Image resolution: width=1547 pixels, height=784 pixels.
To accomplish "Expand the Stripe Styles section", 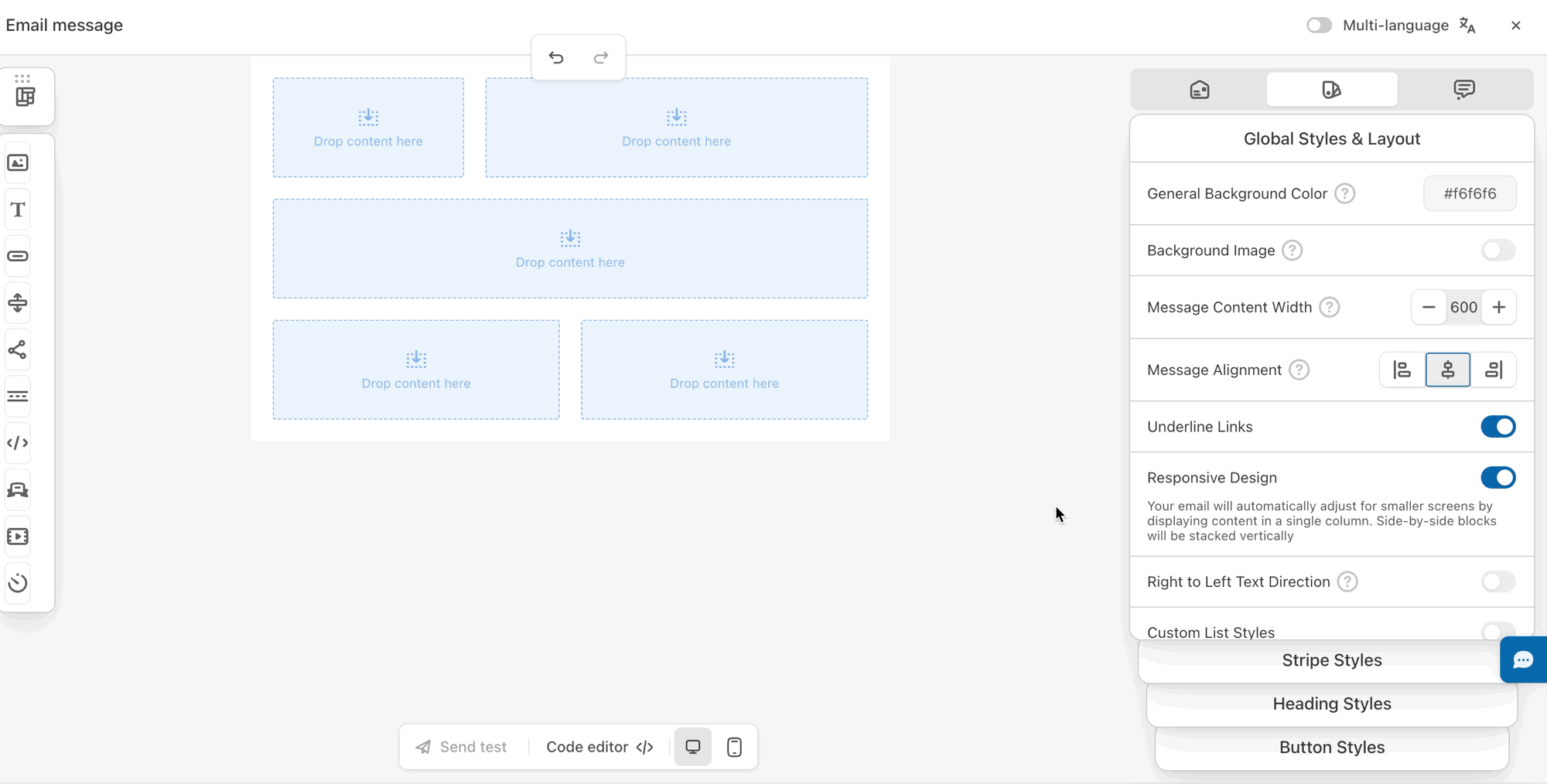I will (1331, 660).
